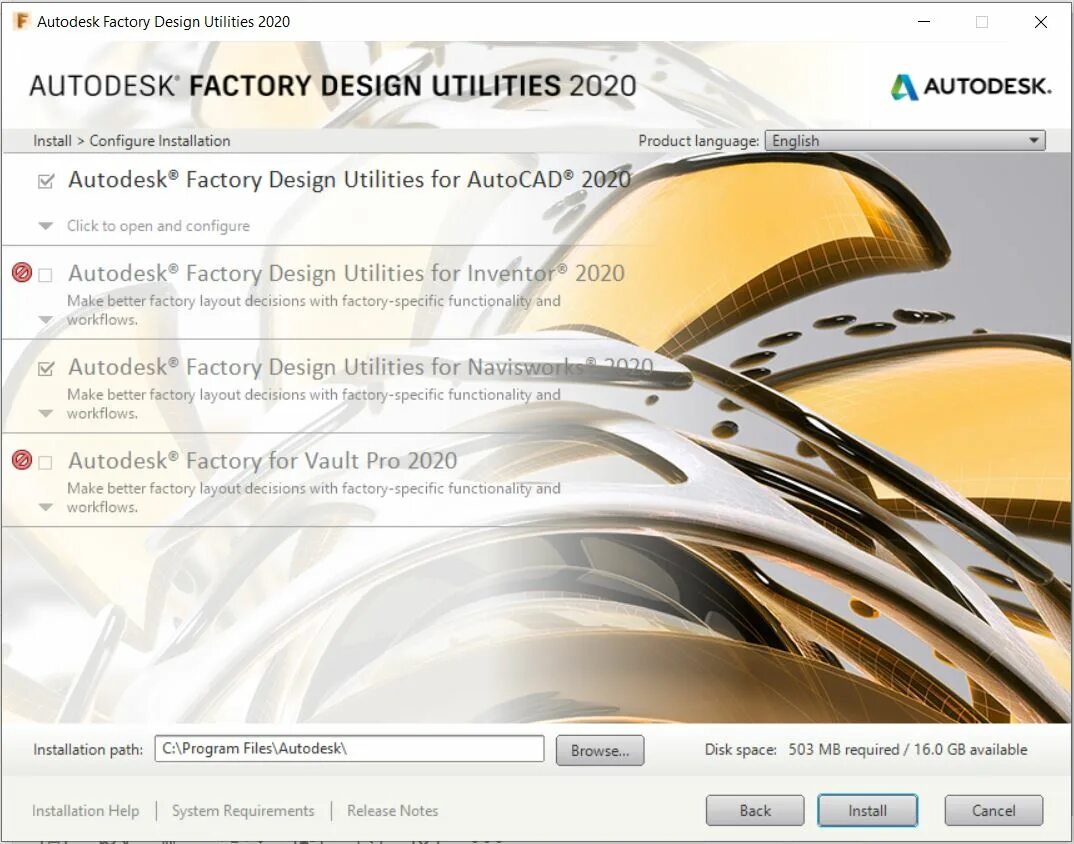Uncheck Factory Design Utilities for Navisworks 2020
Viewport: 1074px width, 844px height.
[x=46, y=369]
